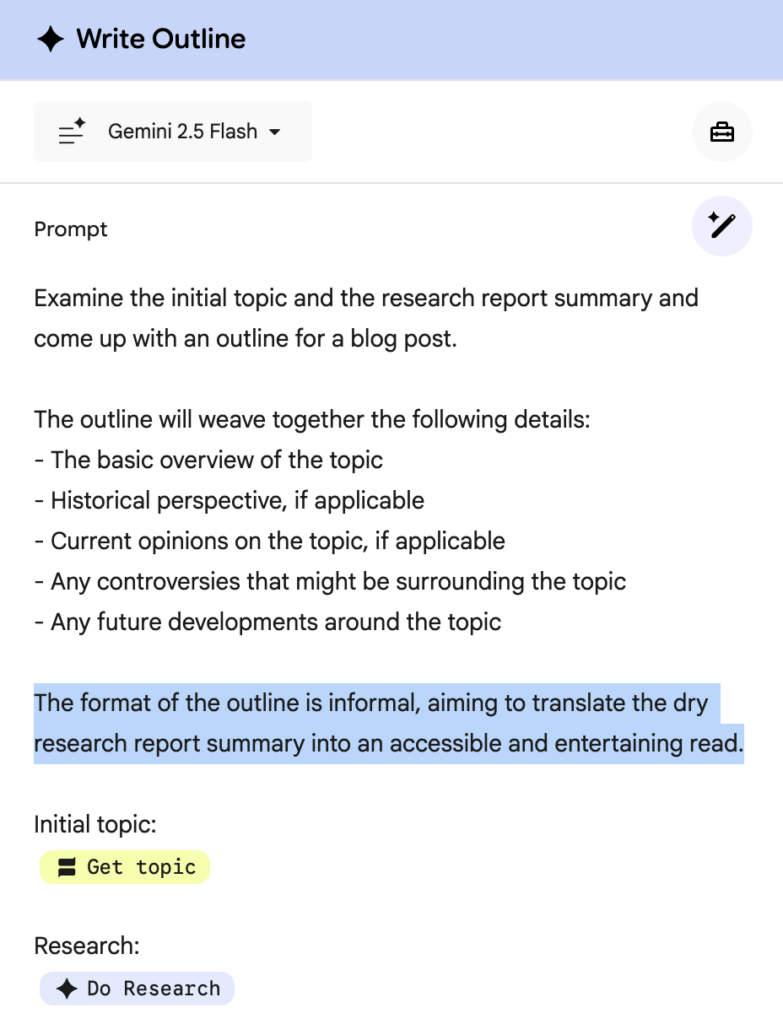The image size is (783, 1024).
Task: Click the "Initial topic:" label text
Action: (x=95, y=825)
